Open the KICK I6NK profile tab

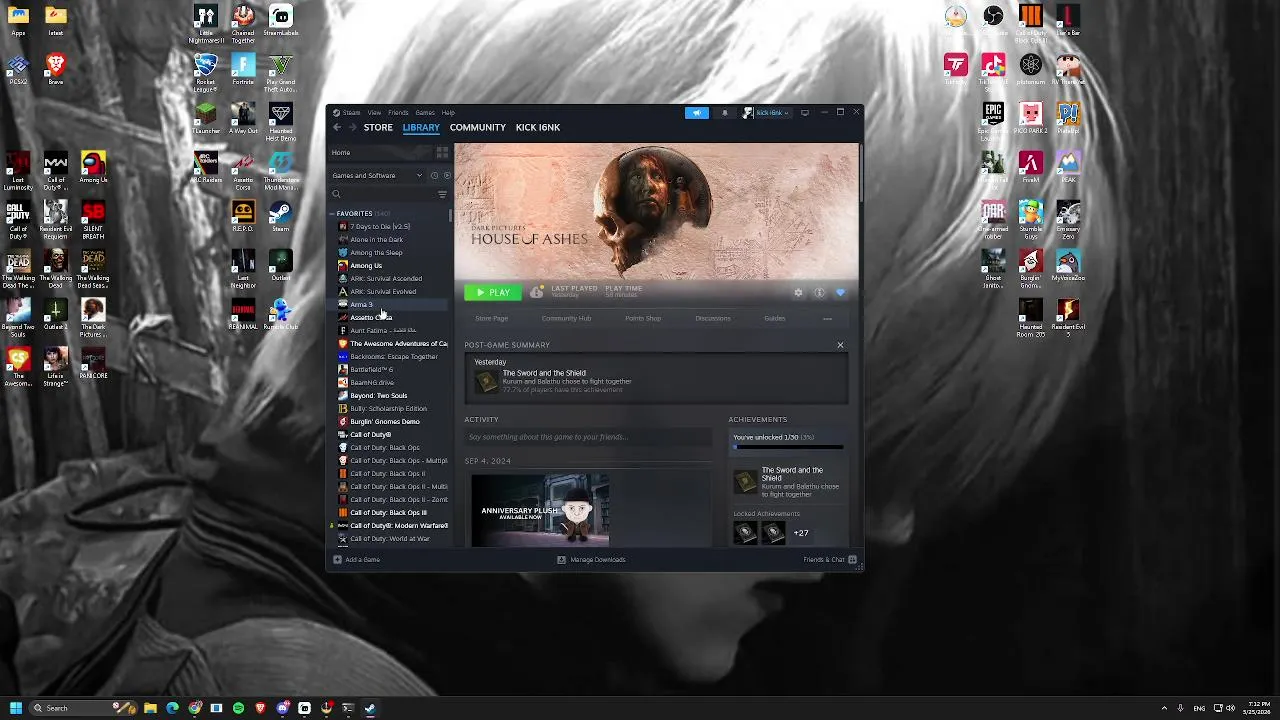coord(538,127)
